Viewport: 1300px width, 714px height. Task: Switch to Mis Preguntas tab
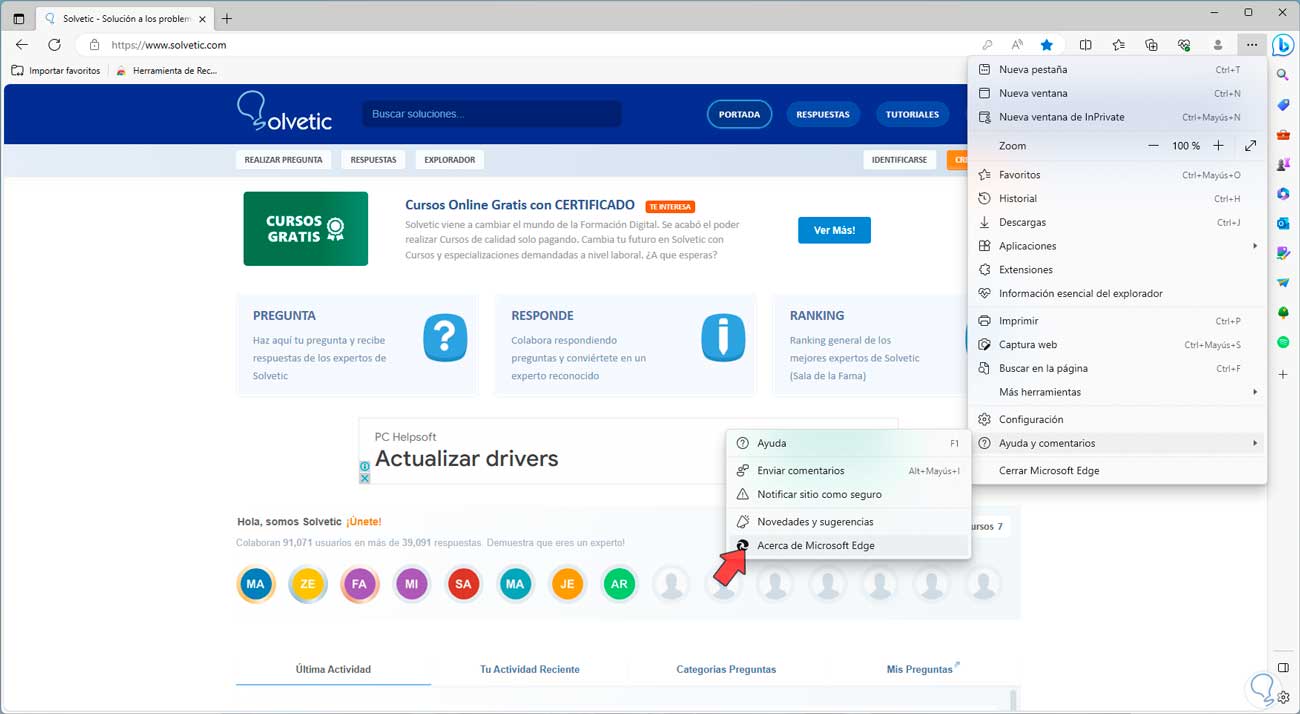click(x=922, y=669)
